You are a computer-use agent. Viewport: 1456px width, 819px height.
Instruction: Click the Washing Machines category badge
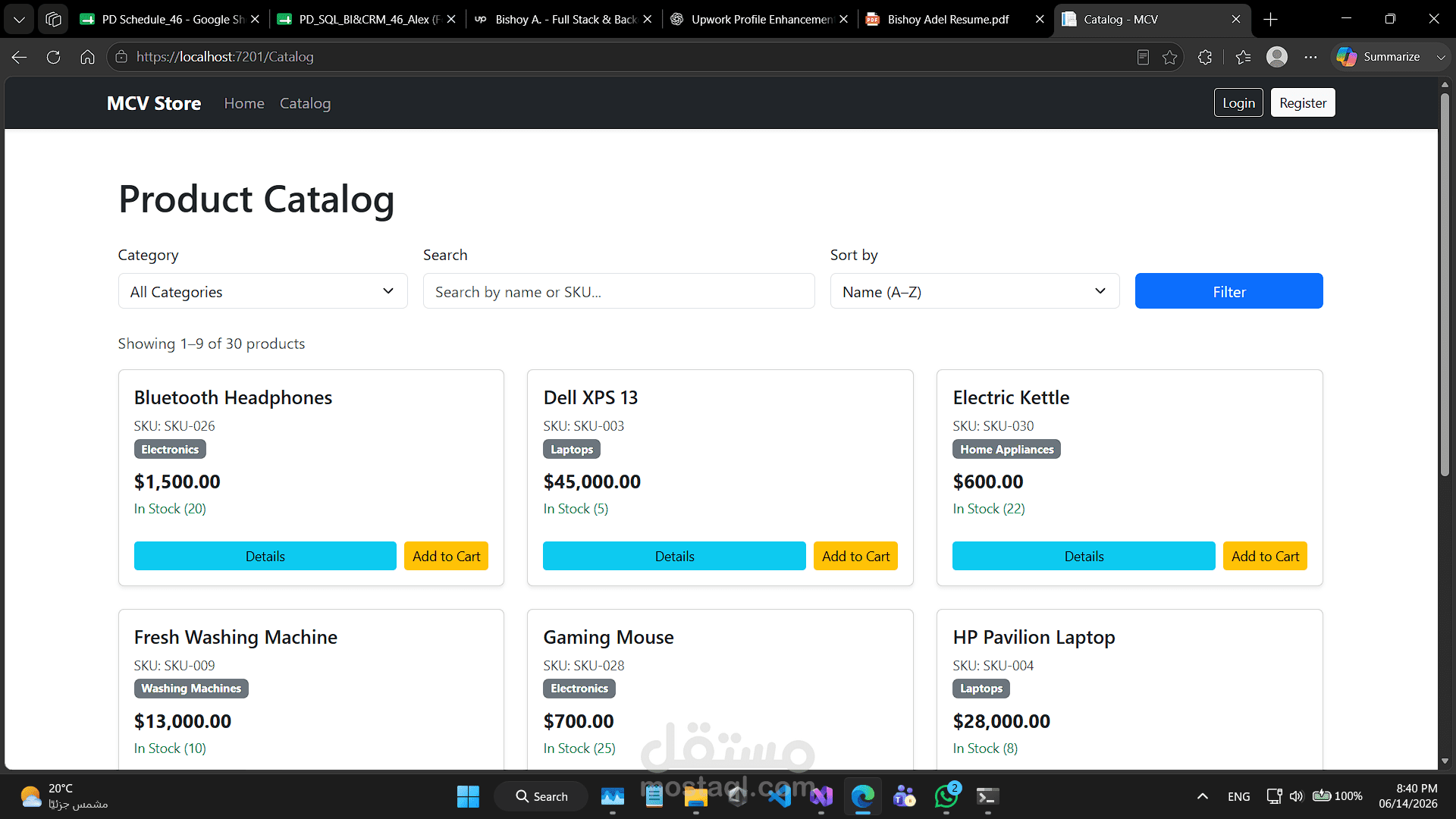191,688
